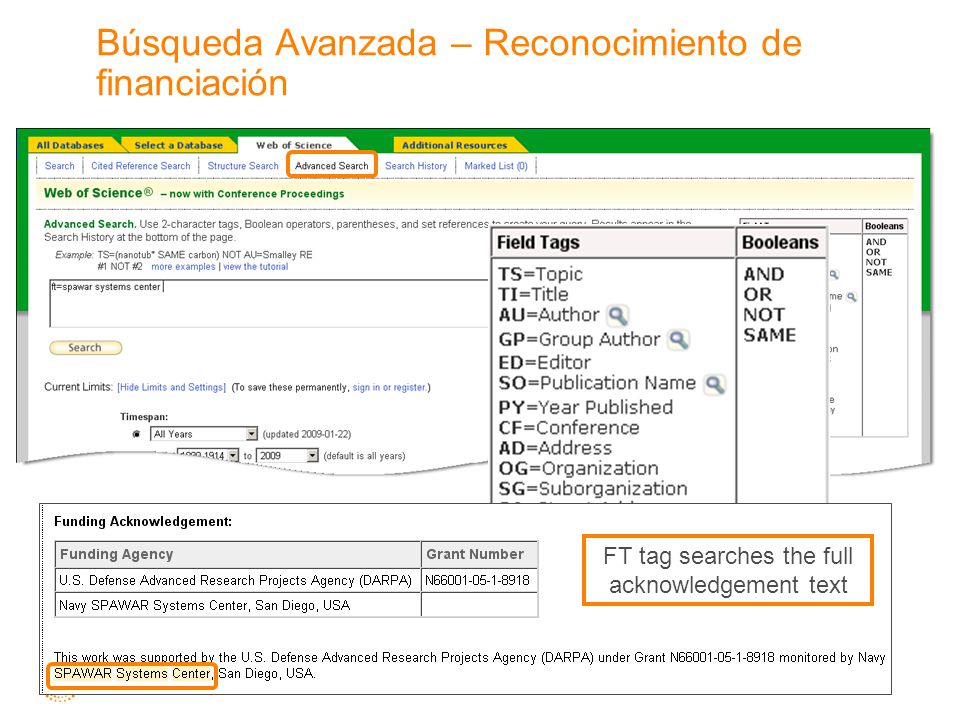The height and width of the screenshot is (720, 960).
Task: Click the SG=Suborganization field tag
Action: point(593,489)
